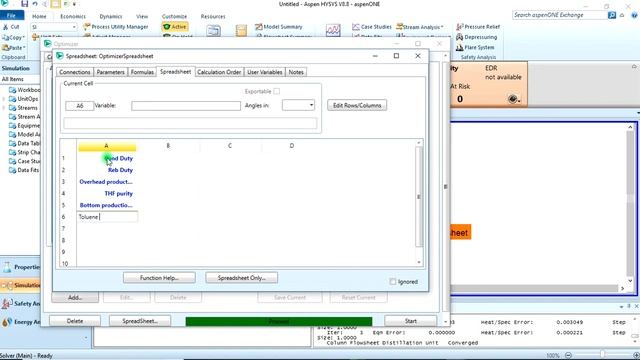Screen dimensions: 640x360
Task: Switch to the Simulation environment
Action: pyautogui.click(x=21, y=286)
